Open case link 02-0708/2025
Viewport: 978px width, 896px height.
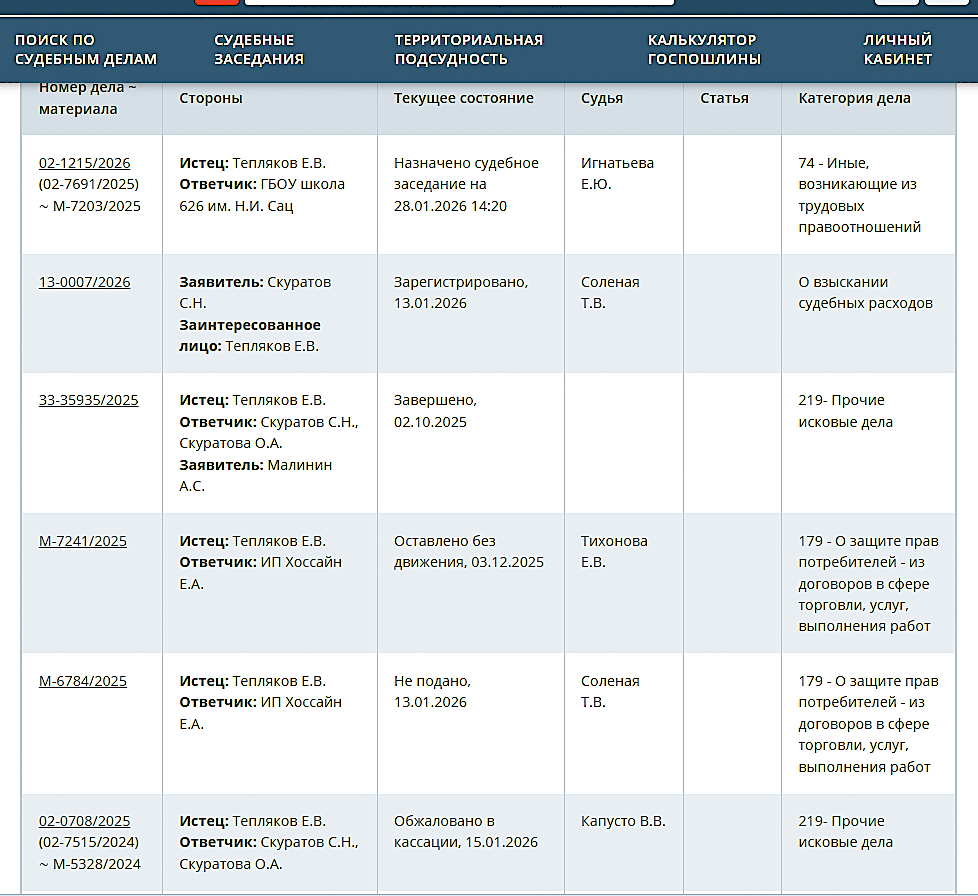pyautogui.click(x=84, y=821)
